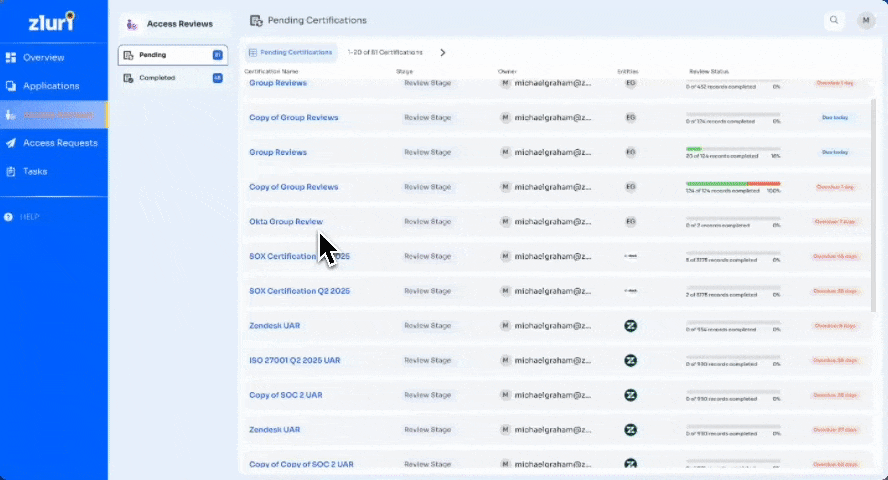This screenshot has height=480, width=888.
Task: Open search with the magnifier icon
Action: 834,20
